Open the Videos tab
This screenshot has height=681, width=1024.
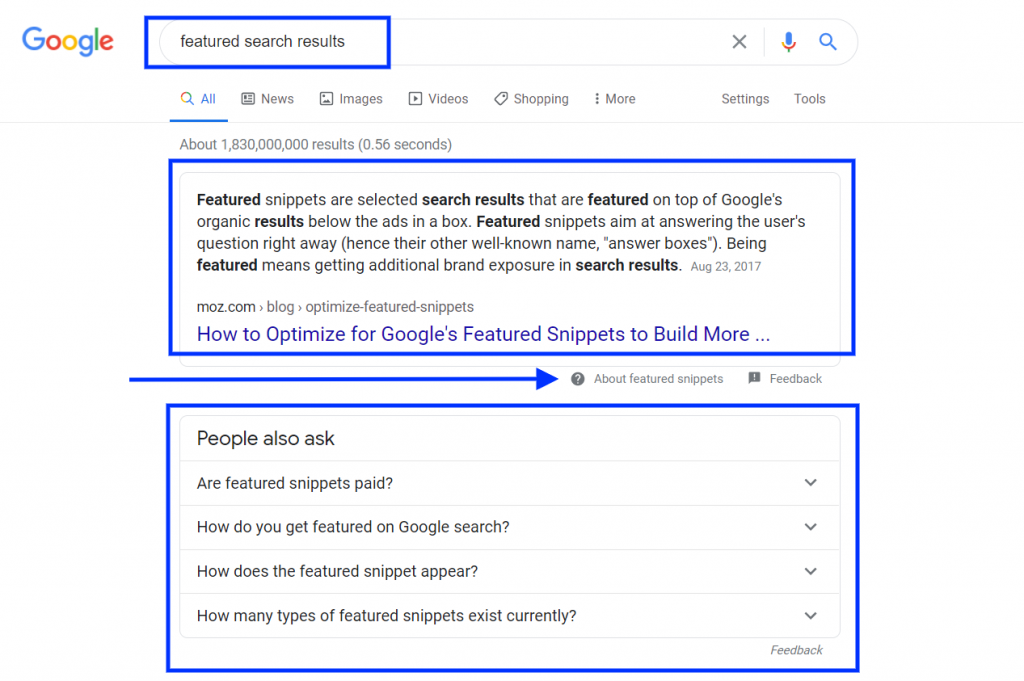438,99
